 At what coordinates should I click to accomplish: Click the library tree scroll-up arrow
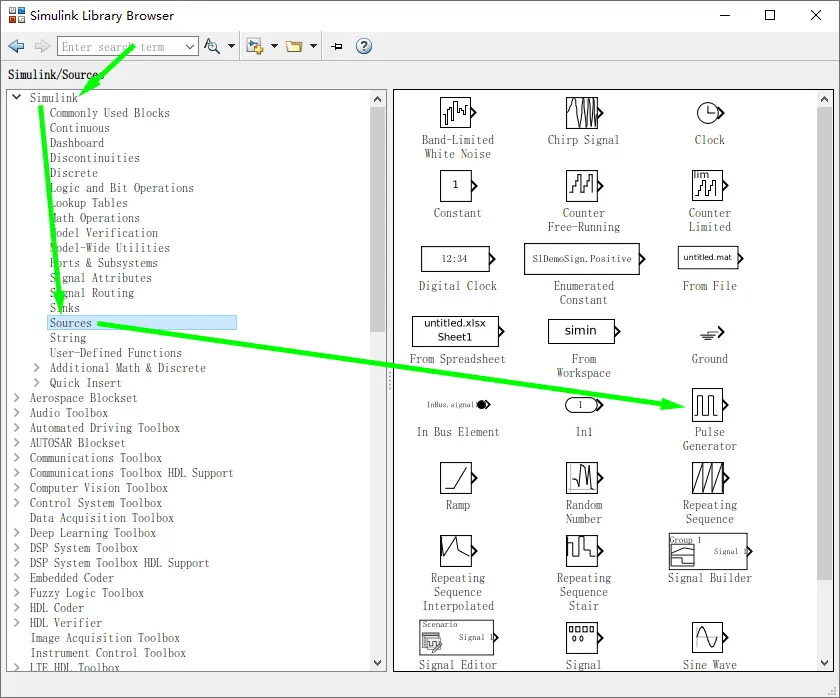(x=378, y=99)
